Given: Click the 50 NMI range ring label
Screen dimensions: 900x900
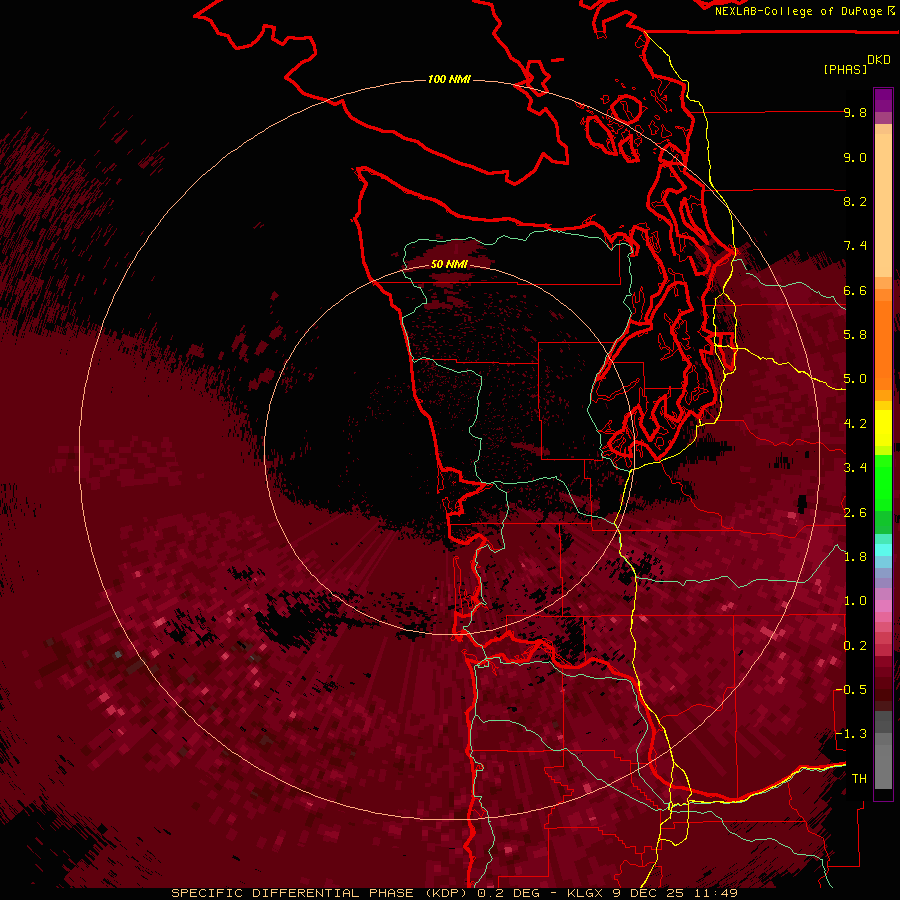Looking at the screenshot, I should click(449, 264).
